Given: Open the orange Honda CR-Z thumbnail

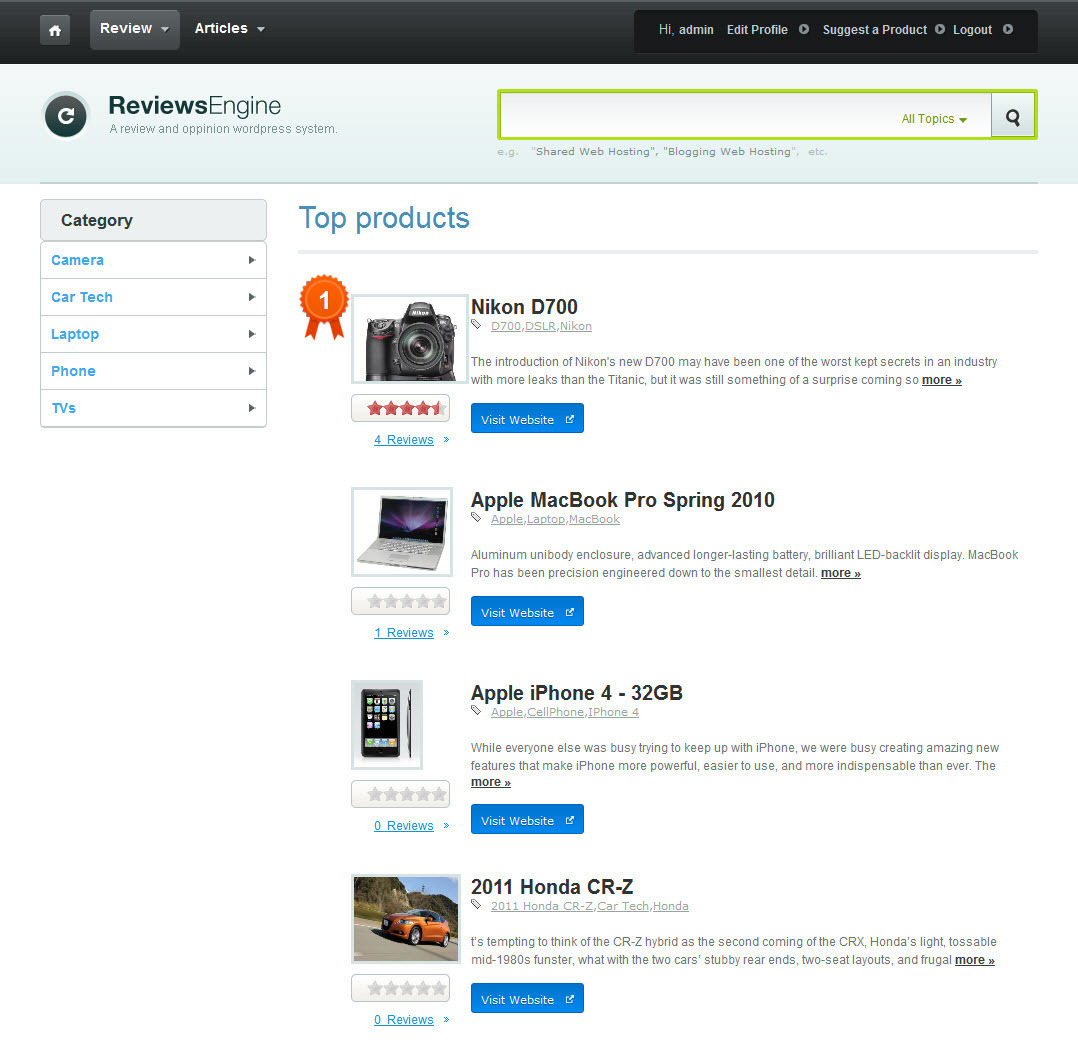Looking at the screenshot, I should 406,919.
